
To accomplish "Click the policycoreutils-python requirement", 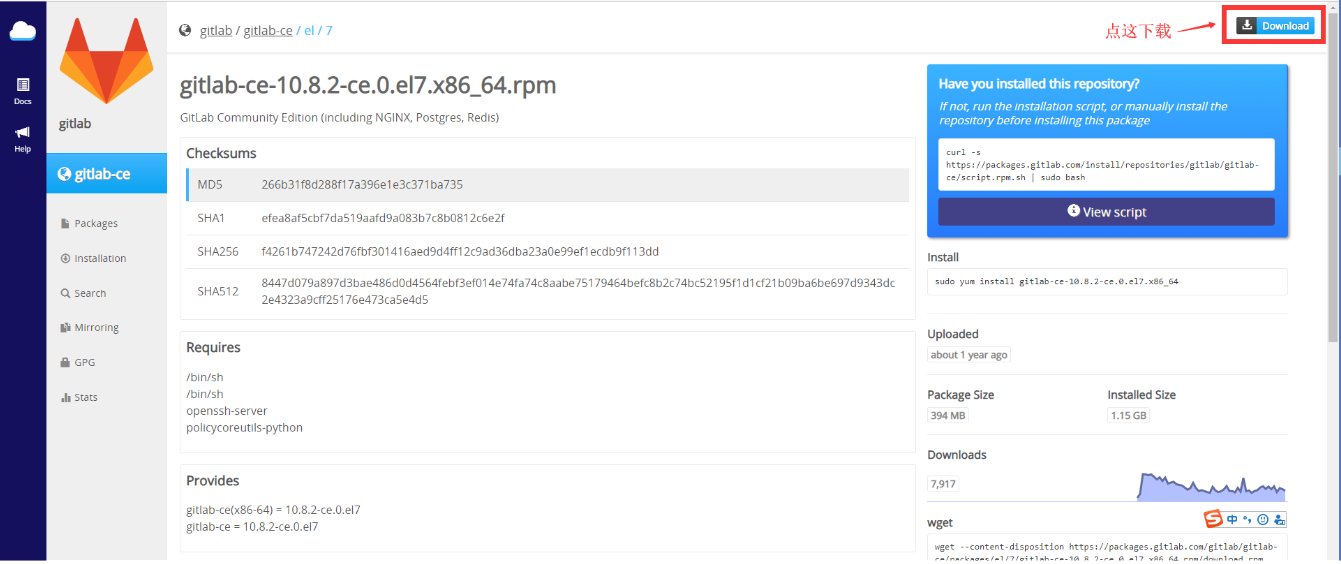I will (244, 428).
